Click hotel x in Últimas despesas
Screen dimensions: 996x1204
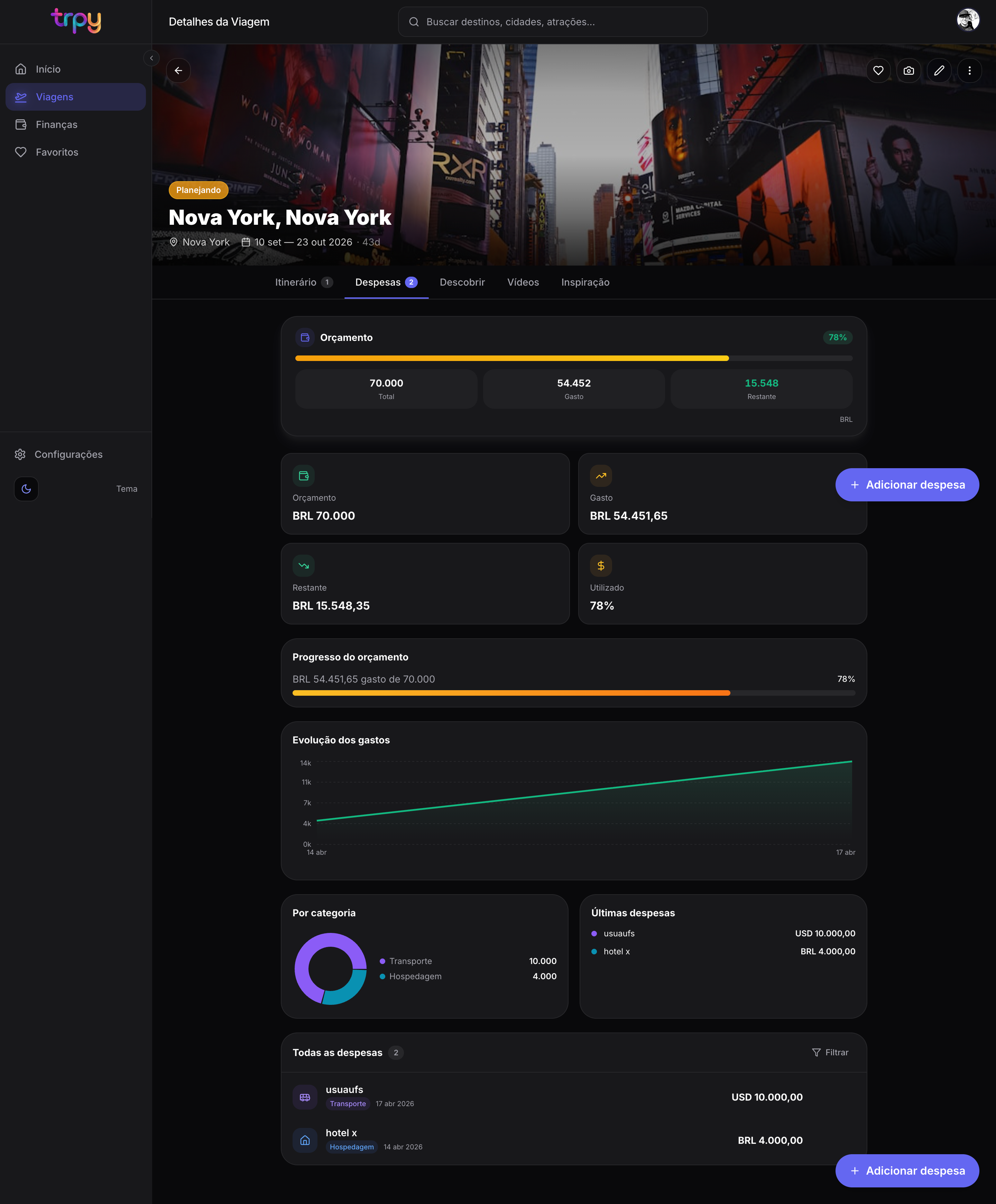[723, 951]
